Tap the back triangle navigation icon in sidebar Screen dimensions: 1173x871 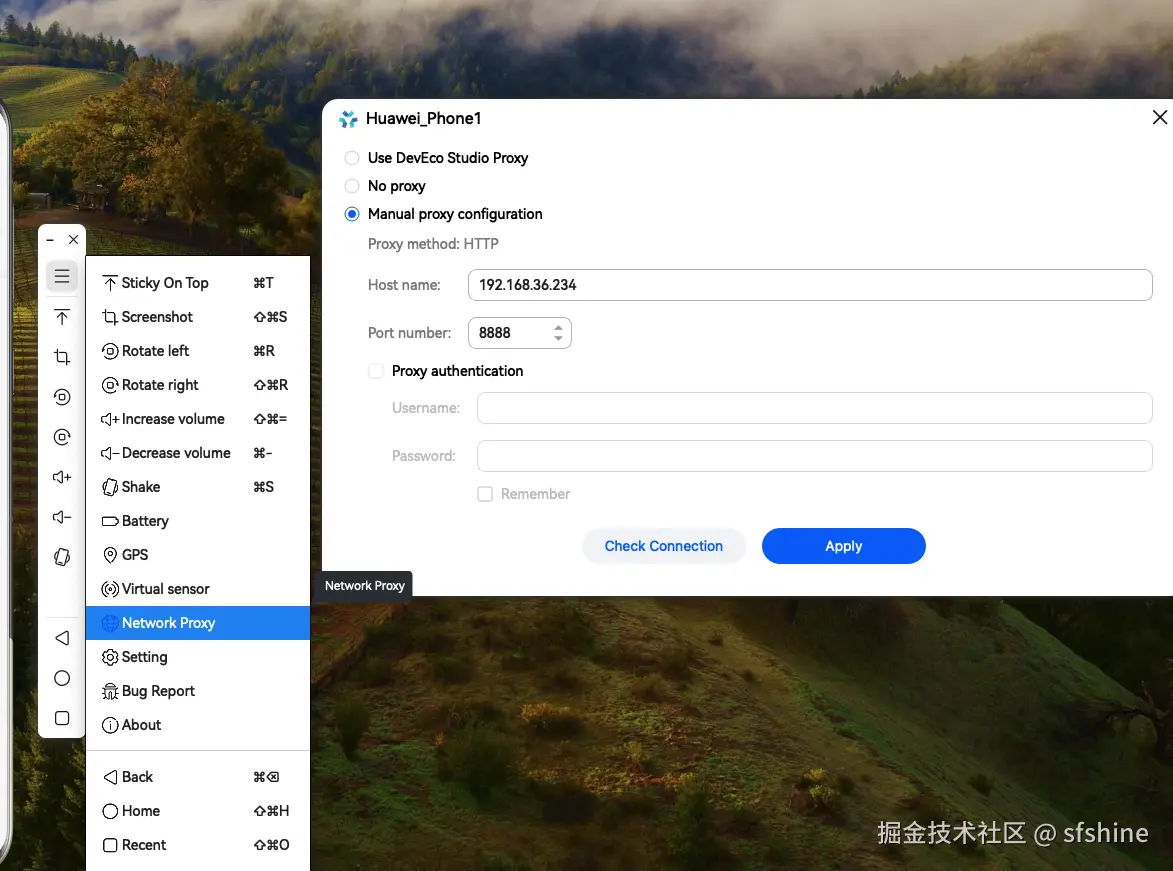[x=62, y=638]
